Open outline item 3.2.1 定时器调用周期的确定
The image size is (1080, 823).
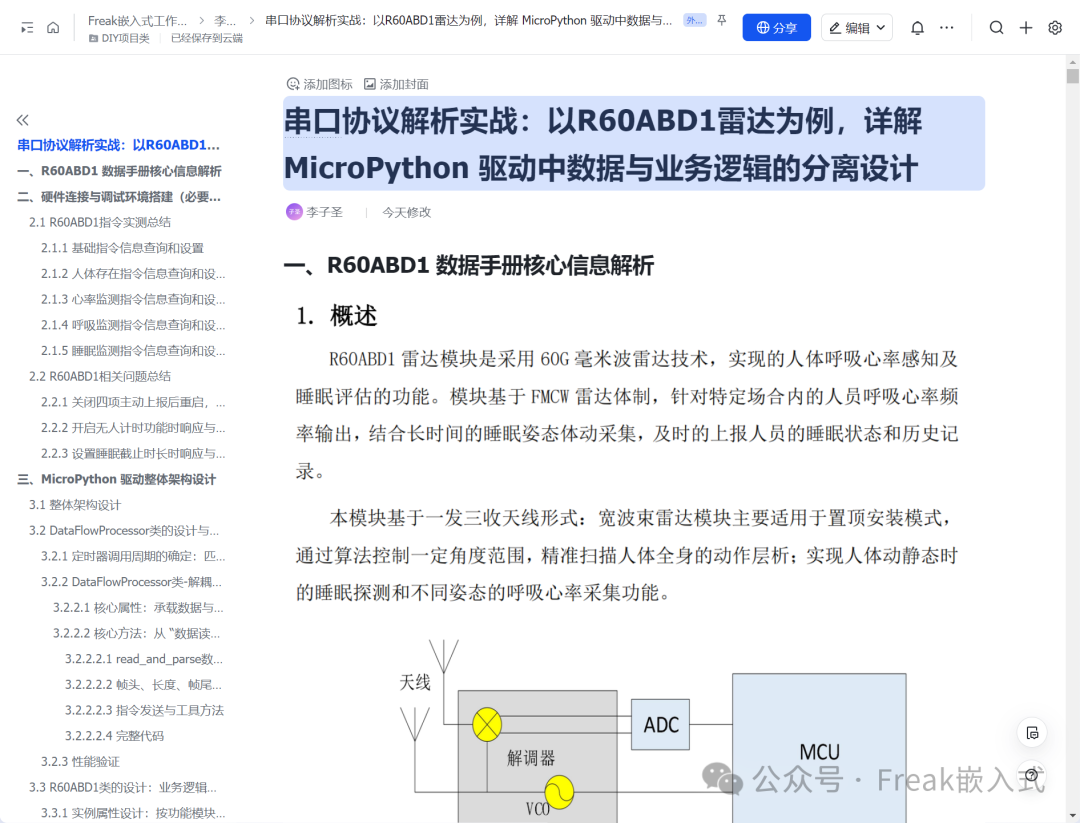pyautogui.click(x=133, y=556)
